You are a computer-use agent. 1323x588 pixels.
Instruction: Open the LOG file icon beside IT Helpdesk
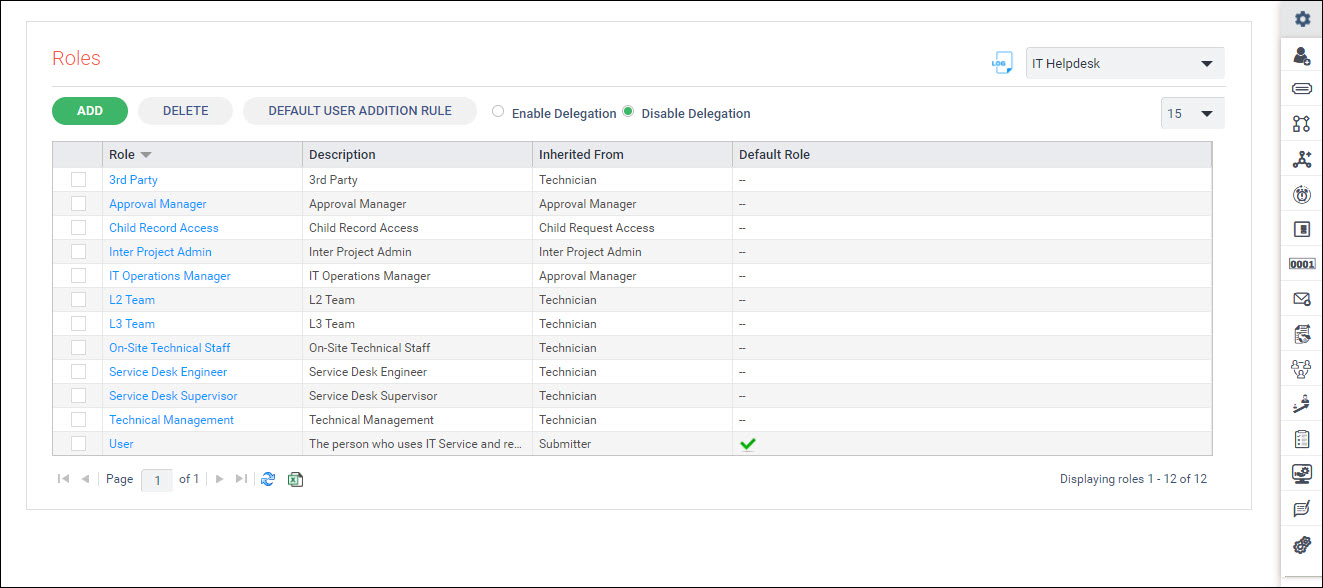click(1001, 63)
